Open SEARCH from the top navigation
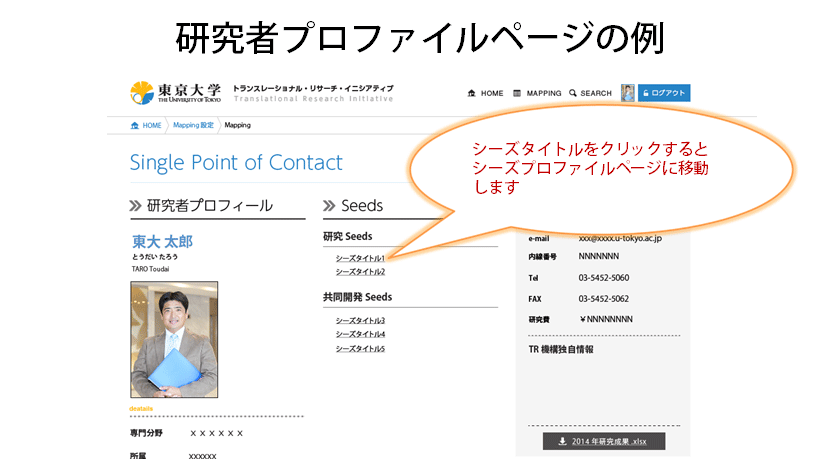This screenshot has width=836, height=468. [x=595, y=93]
